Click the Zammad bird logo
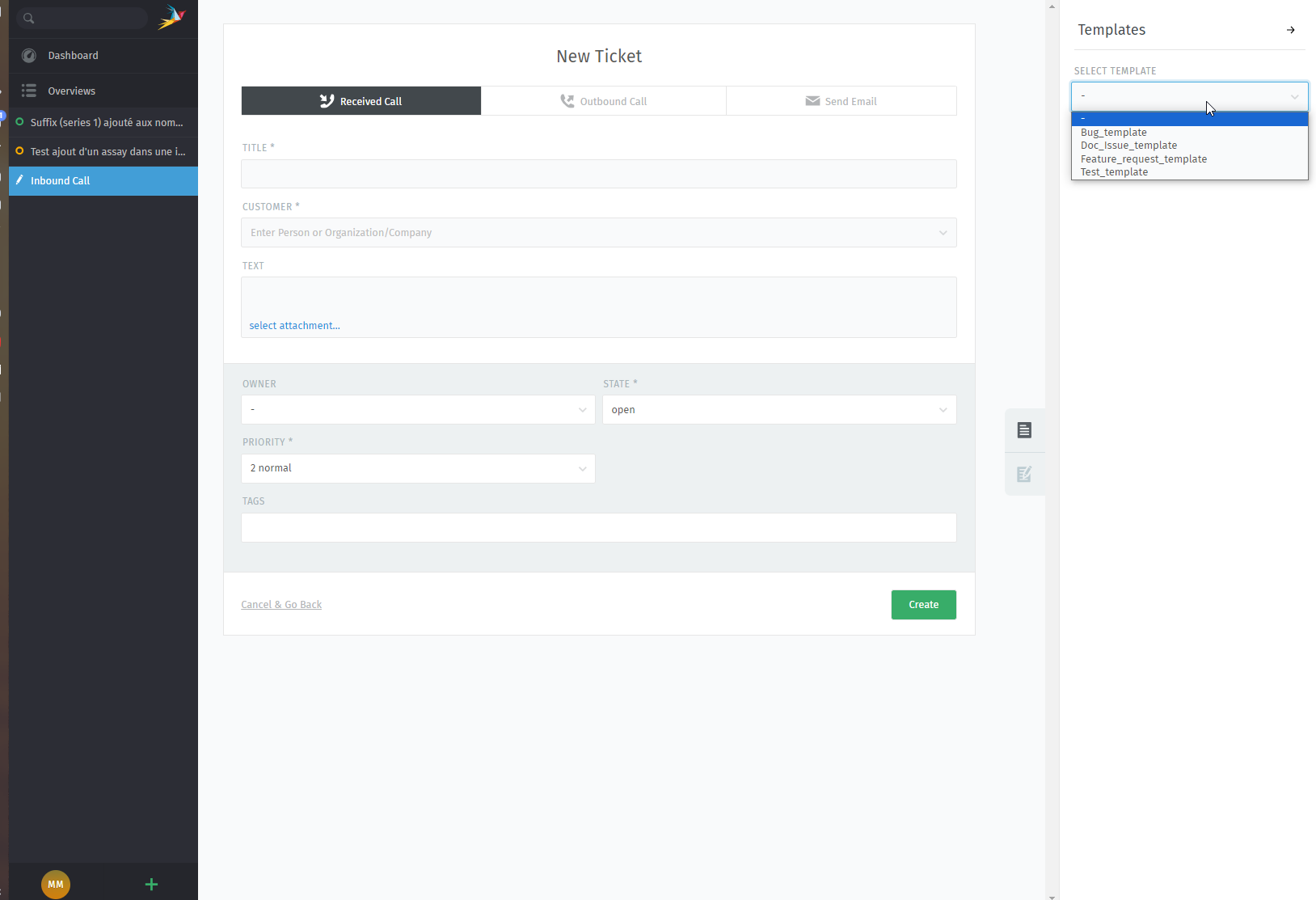 pos(171,18)
